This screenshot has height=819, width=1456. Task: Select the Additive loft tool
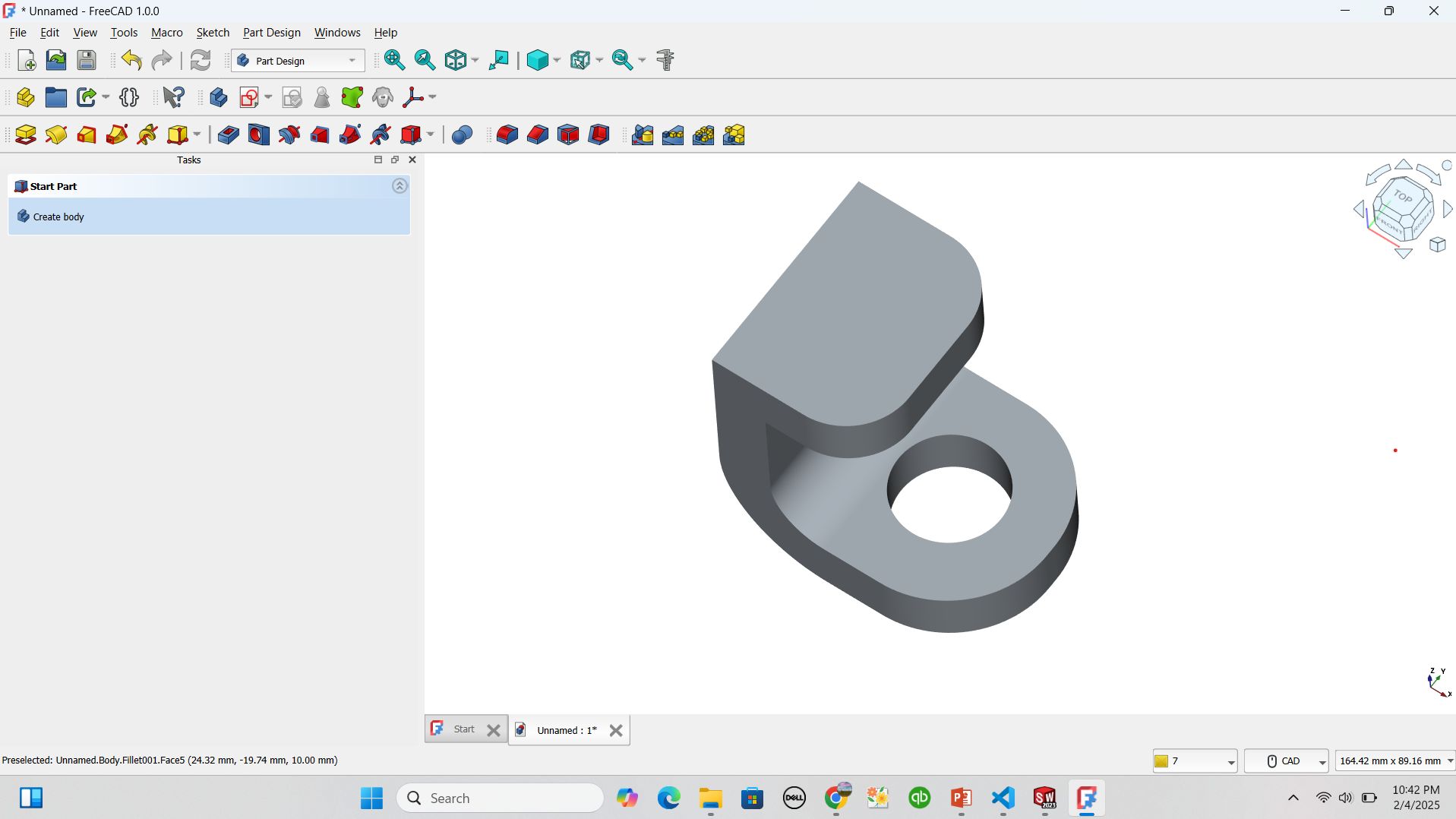(87, 135)
